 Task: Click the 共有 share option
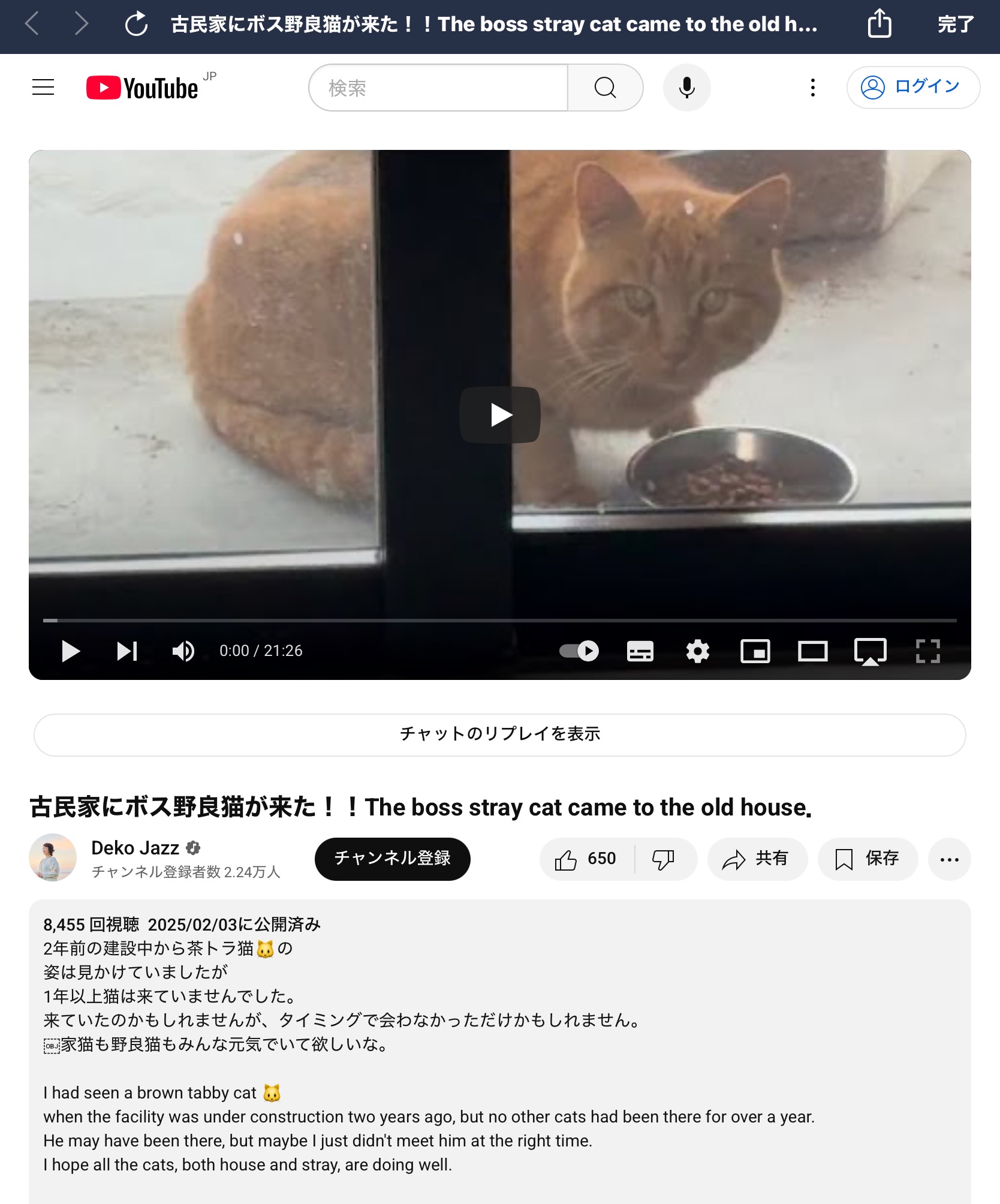point(757,859)
